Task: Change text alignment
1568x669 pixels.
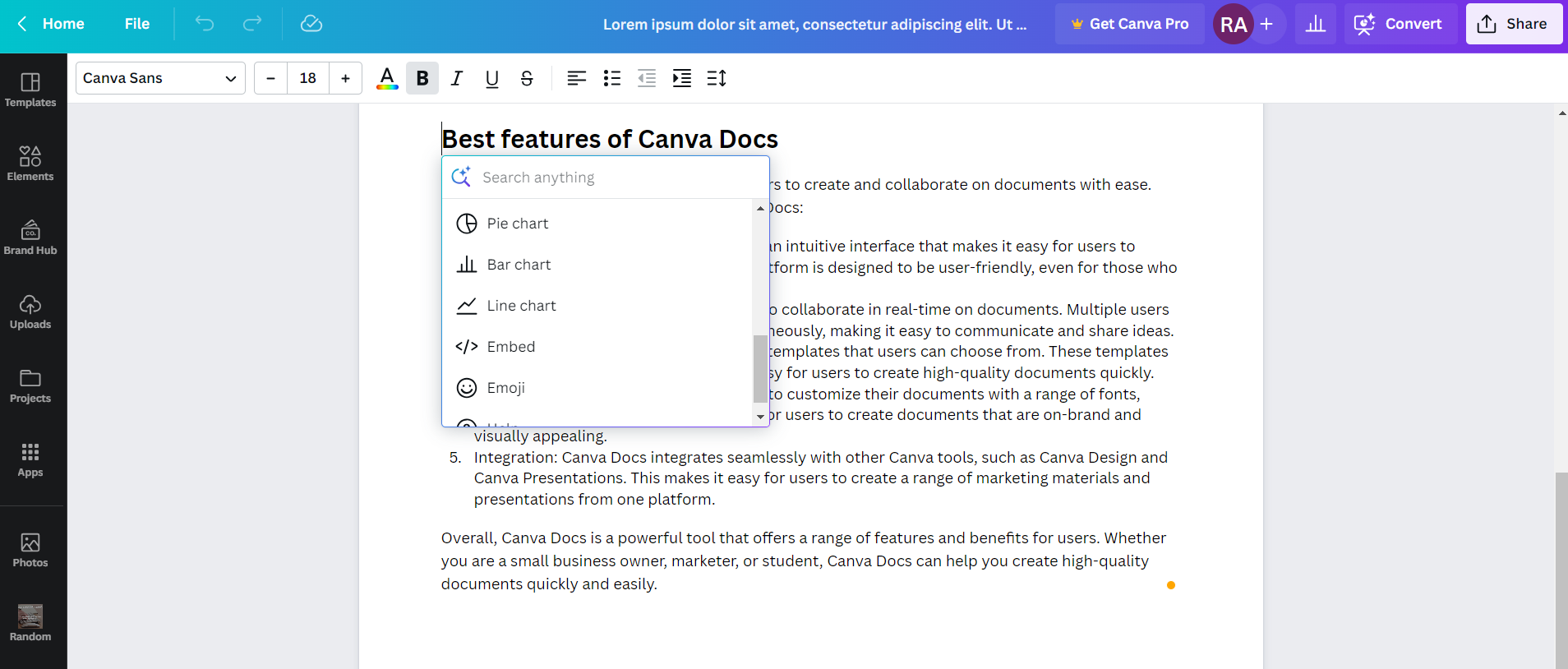Action: pos(577,78)
